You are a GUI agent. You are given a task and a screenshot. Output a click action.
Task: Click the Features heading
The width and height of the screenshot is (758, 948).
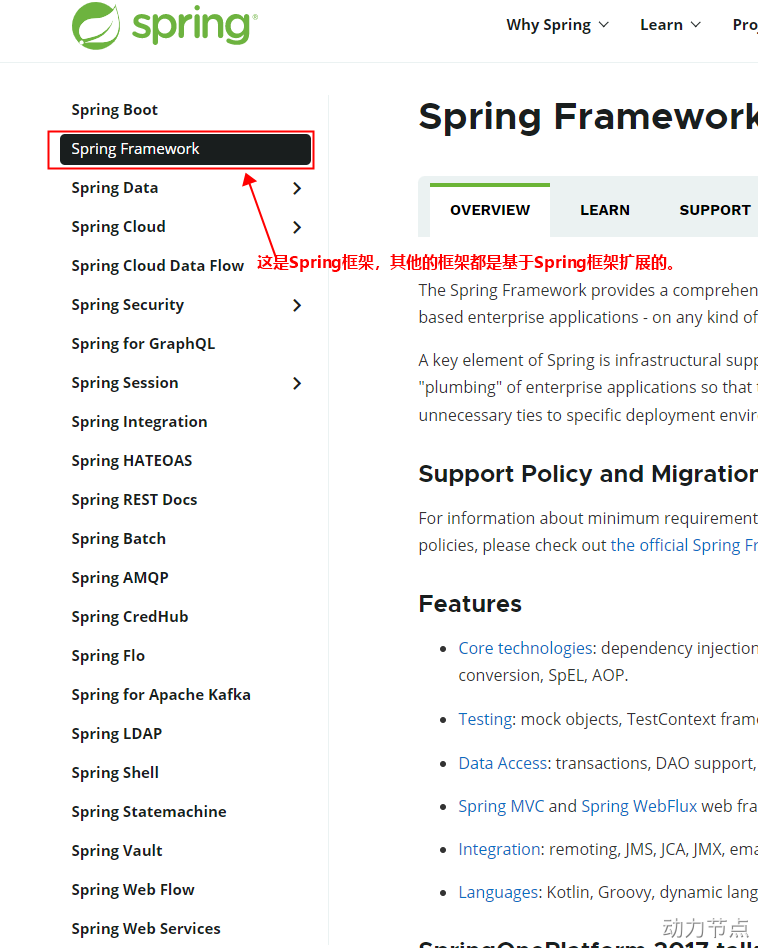470,604
